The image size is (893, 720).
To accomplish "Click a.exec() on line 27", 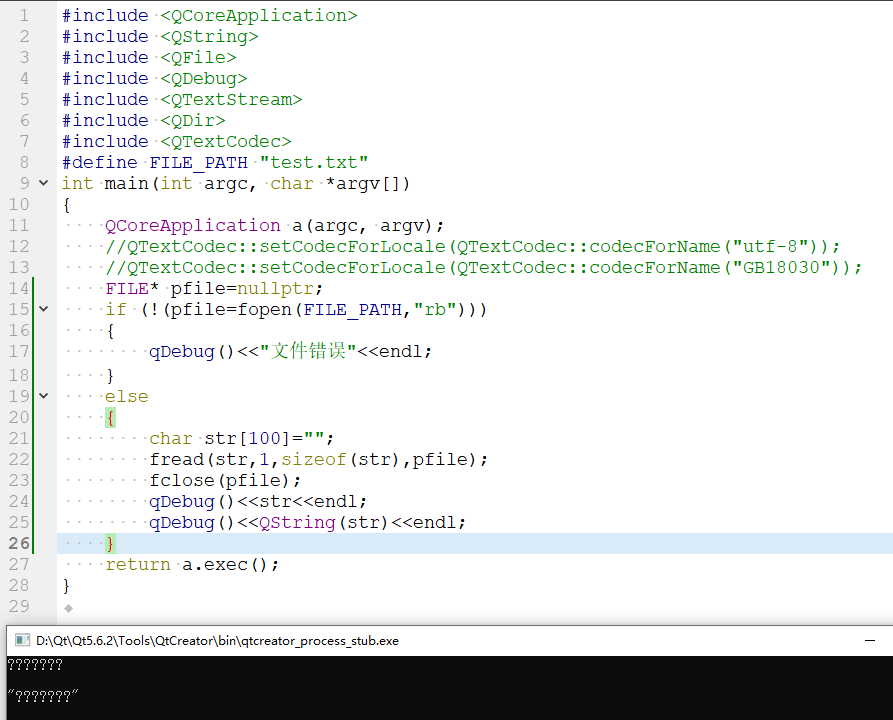I will pyautogui.click(x=224, y=564).
